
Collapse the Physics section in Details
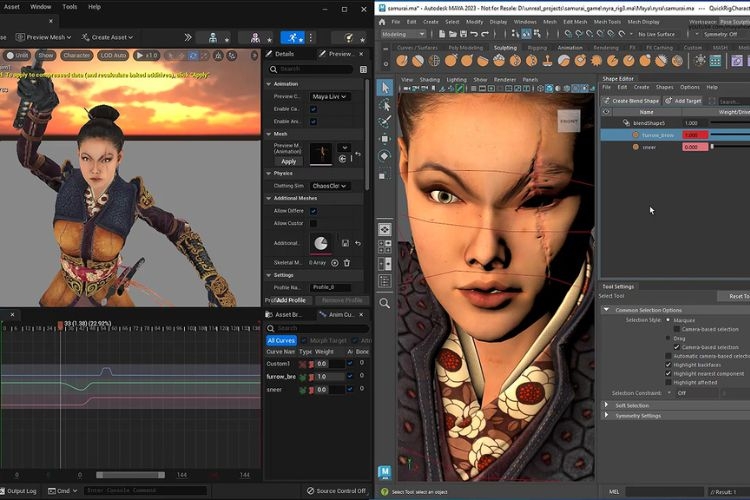tap(269, 173)
